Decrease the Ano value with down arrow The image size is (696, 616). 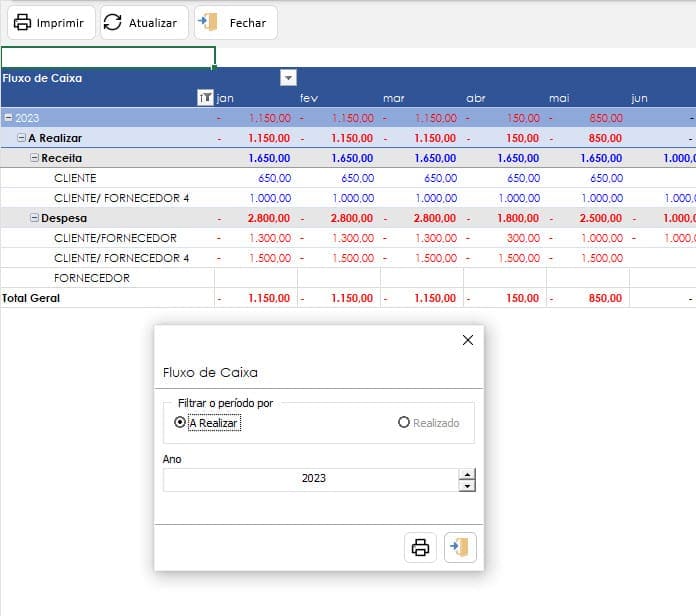point(466,486)
